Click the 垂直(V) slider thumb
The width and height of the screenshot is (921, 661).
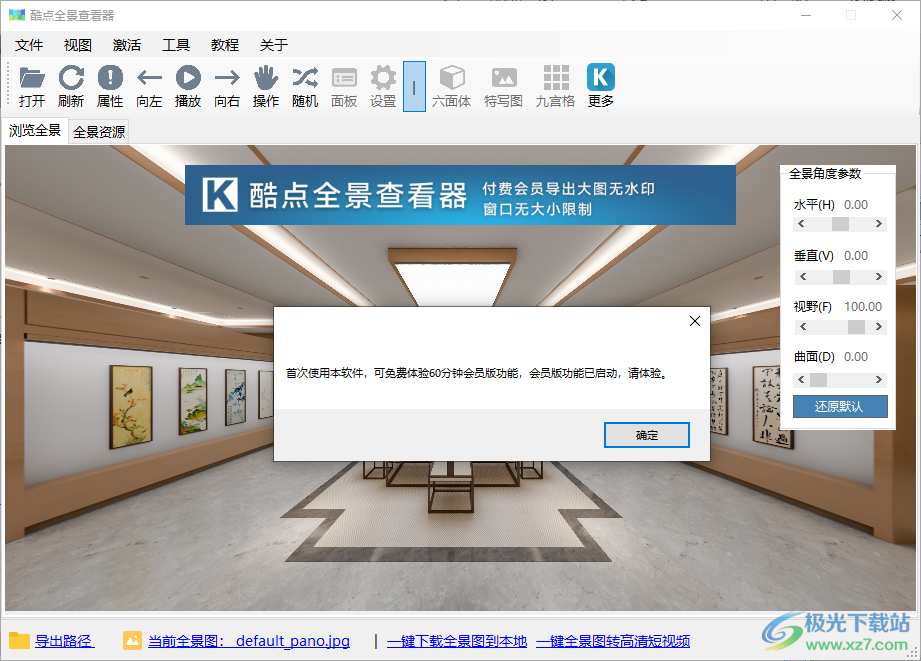[842, 277]
